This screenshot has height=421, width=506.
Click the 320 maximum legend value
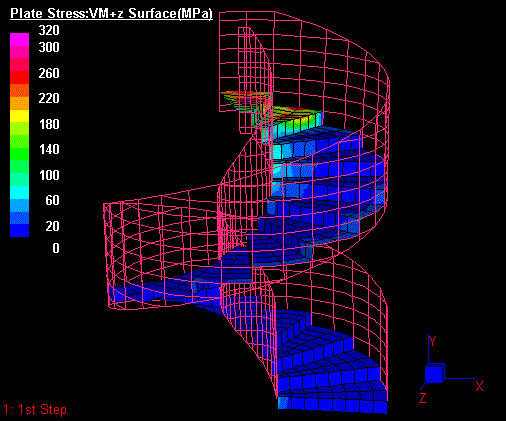tap(49, 30)
